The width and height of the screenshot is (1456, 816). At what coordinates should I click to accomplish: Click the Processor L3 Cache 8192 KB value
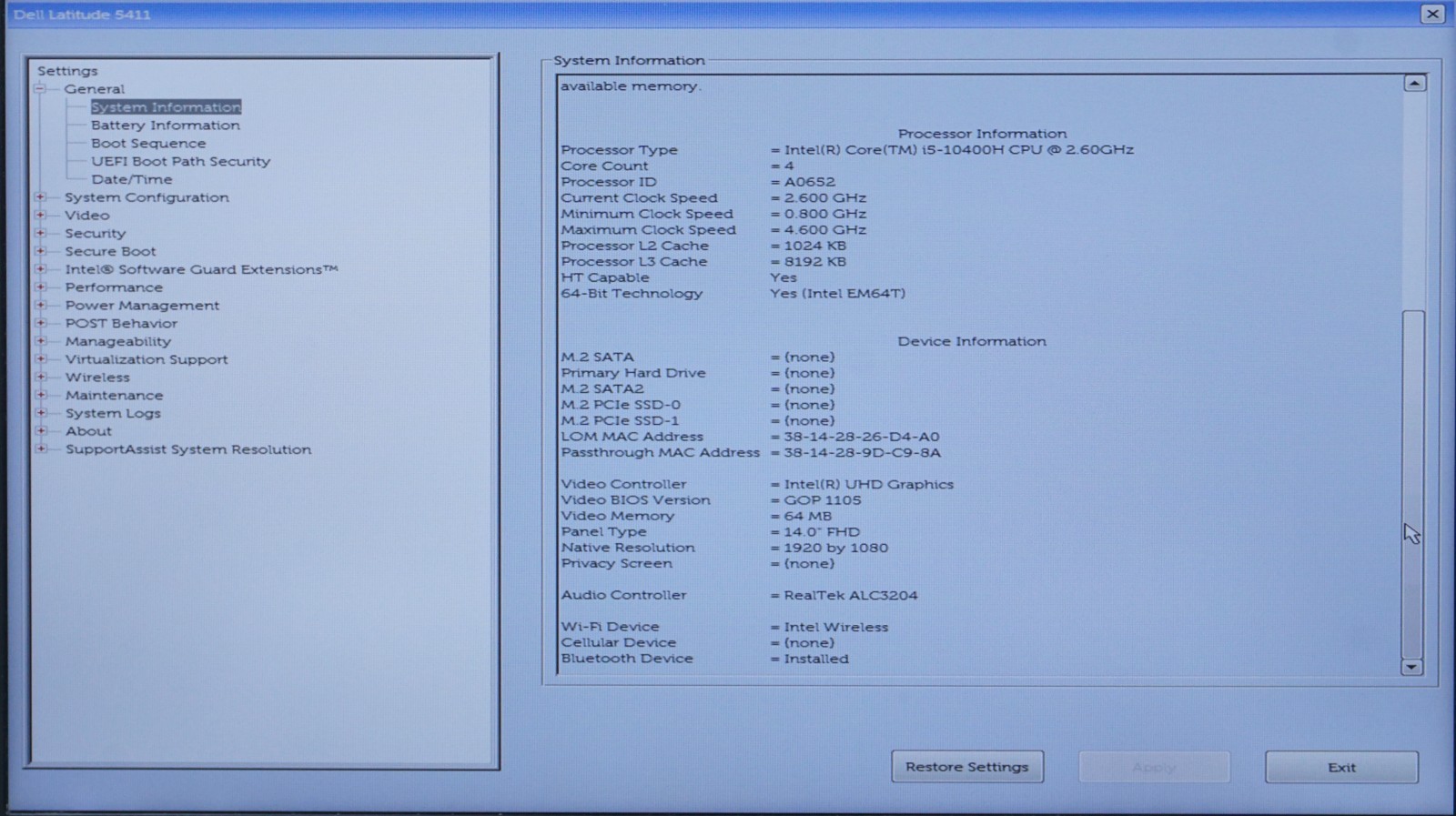(x=815, y=262)
